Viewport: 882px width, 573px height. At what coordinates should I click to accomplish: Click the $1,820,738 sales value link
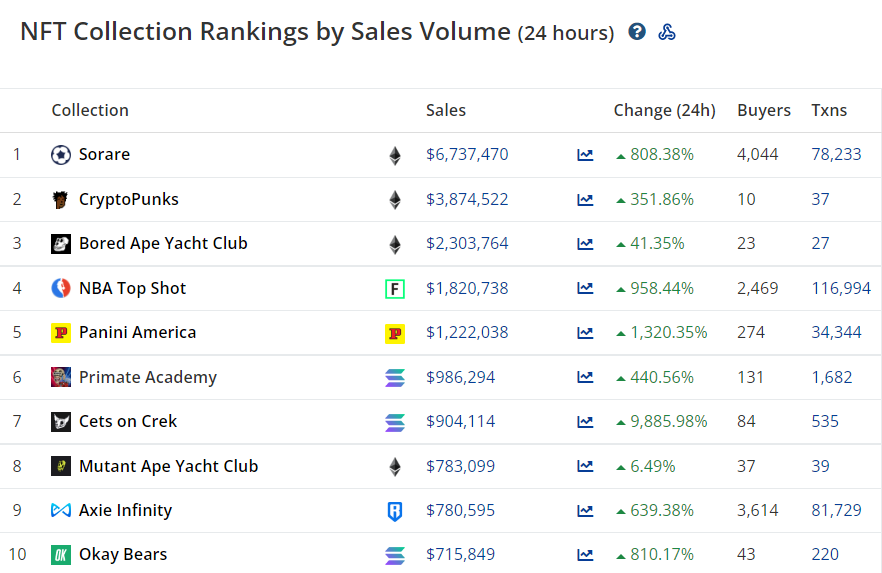pos(467,288)
